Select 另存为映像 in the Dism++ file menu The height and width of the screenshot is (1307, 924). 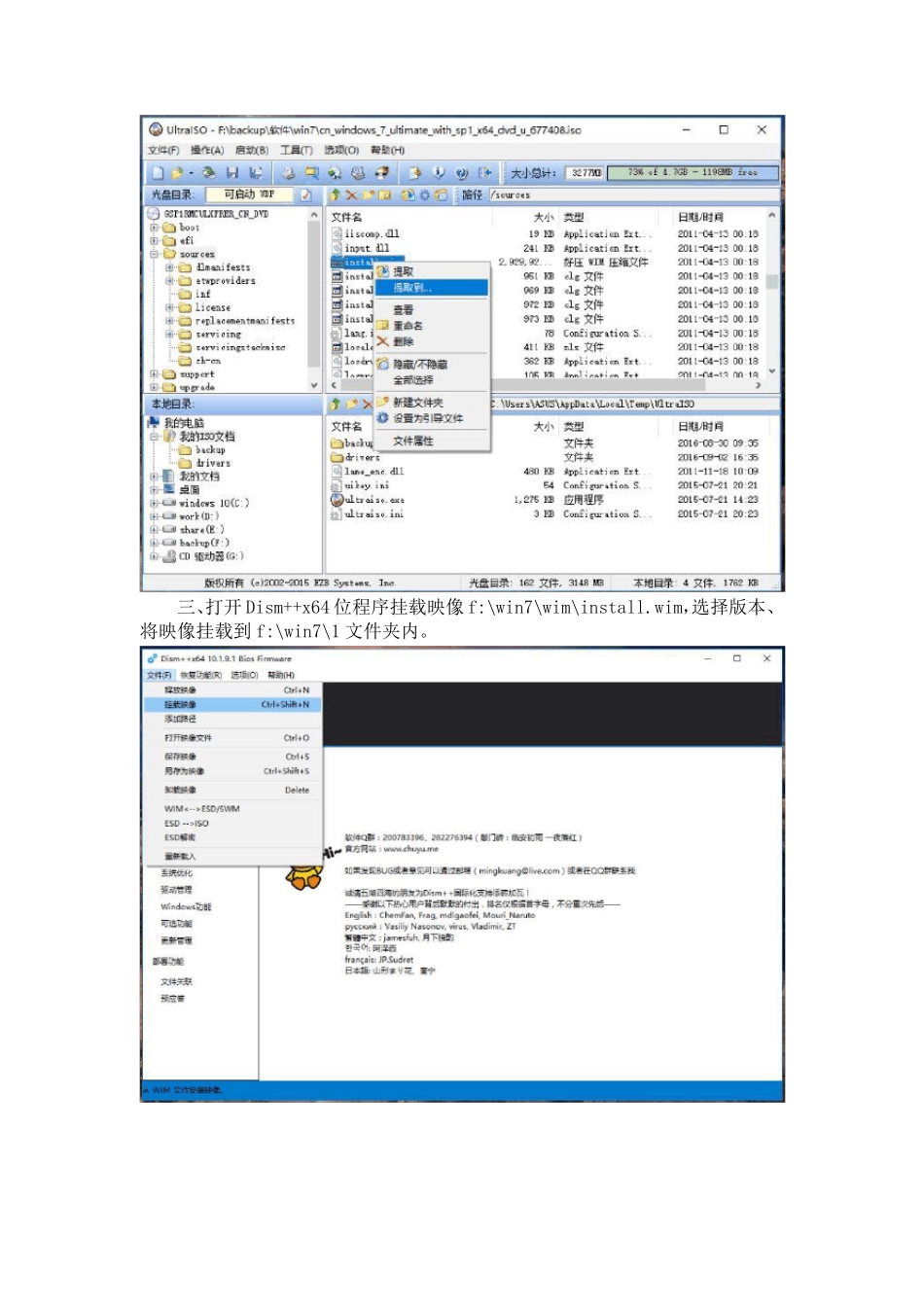pyautogui.click(x=231, y=771)
